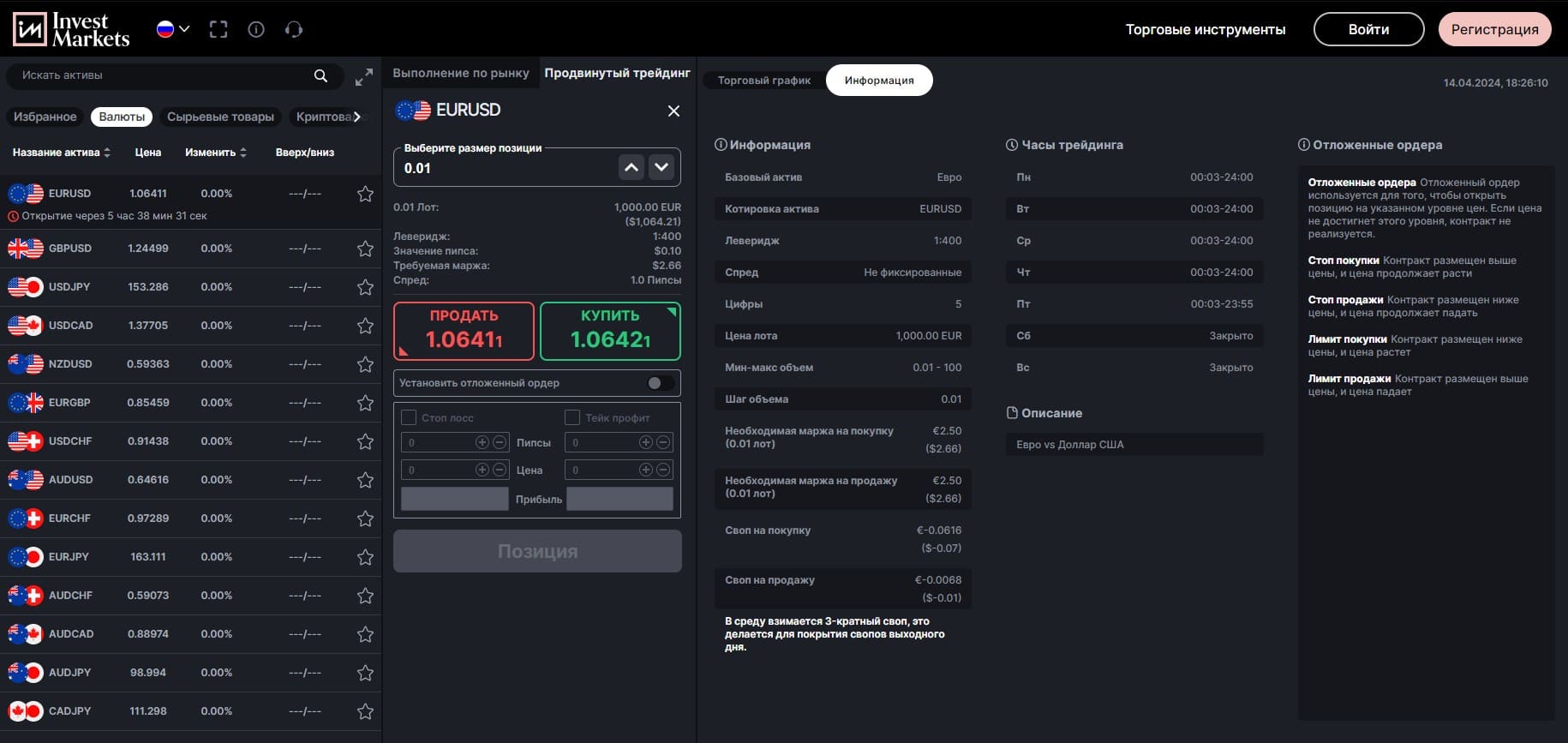Viewport: 1568px width, 743px height.
Task: Click plus in Stop Loss pips field
Action: point(482,442)
